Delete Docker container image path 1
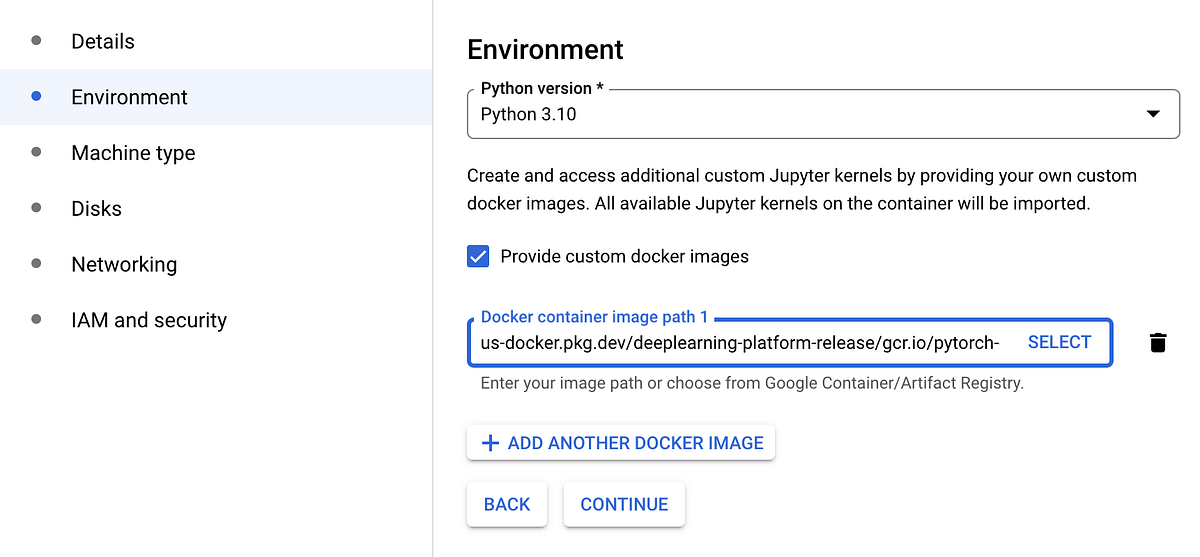Screen dimensions: 1200x557 [1158, 343]
